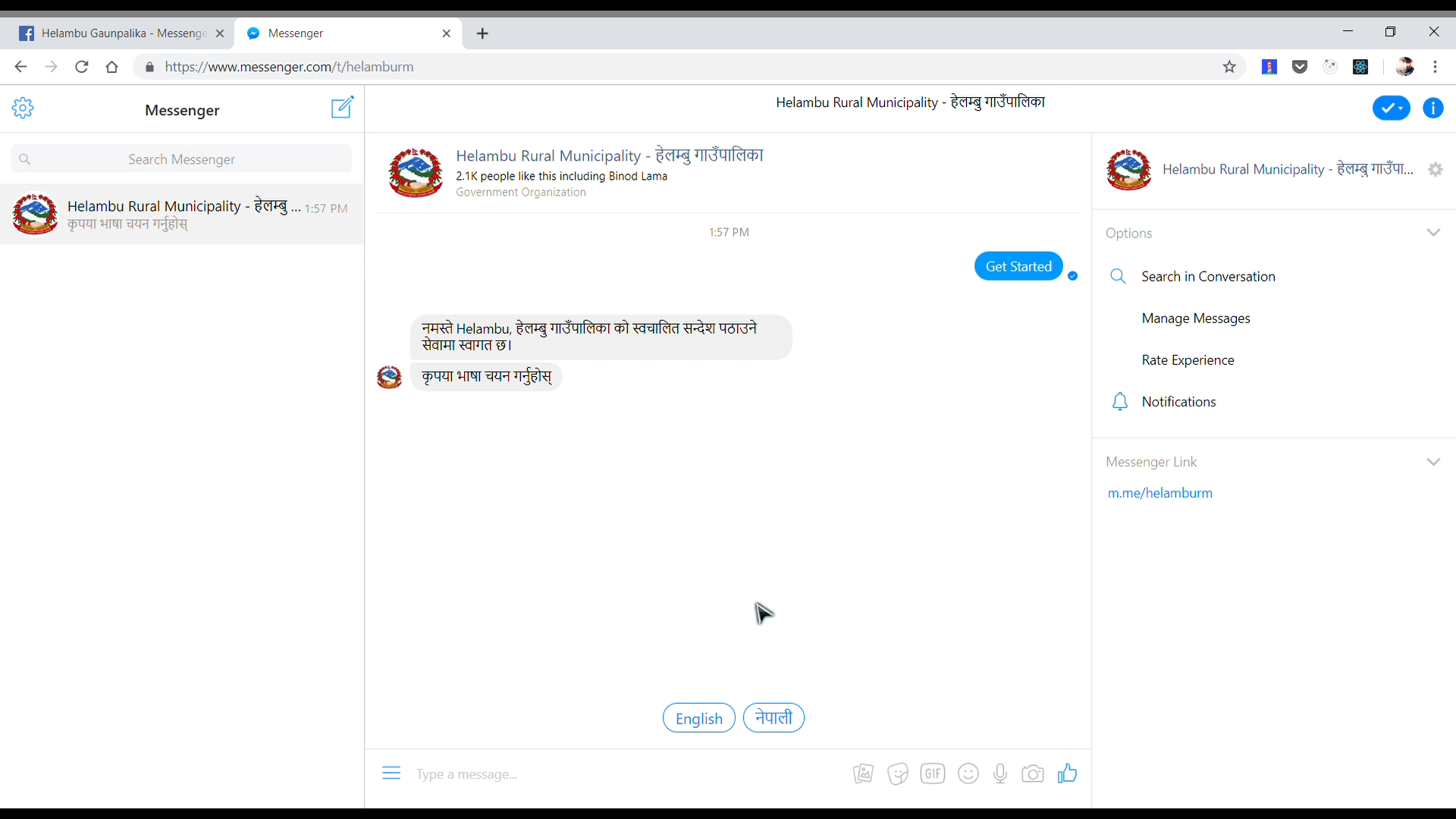Viewport: 1456px width, 819px height.
Task: Select Rate Experience option
Action: tap(1188, 360)
